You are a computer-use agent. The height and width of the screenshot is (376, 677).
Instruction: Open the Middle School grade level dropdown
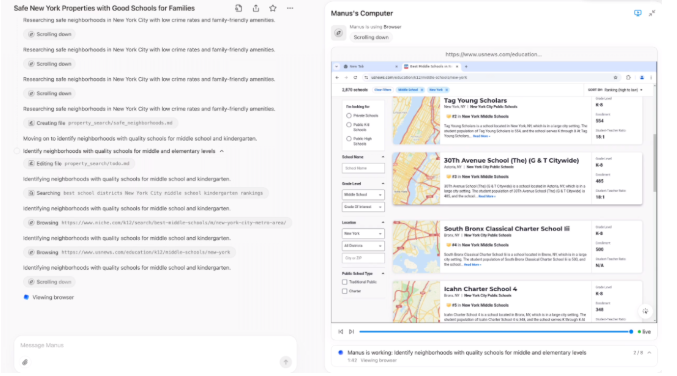pos(363,195)
